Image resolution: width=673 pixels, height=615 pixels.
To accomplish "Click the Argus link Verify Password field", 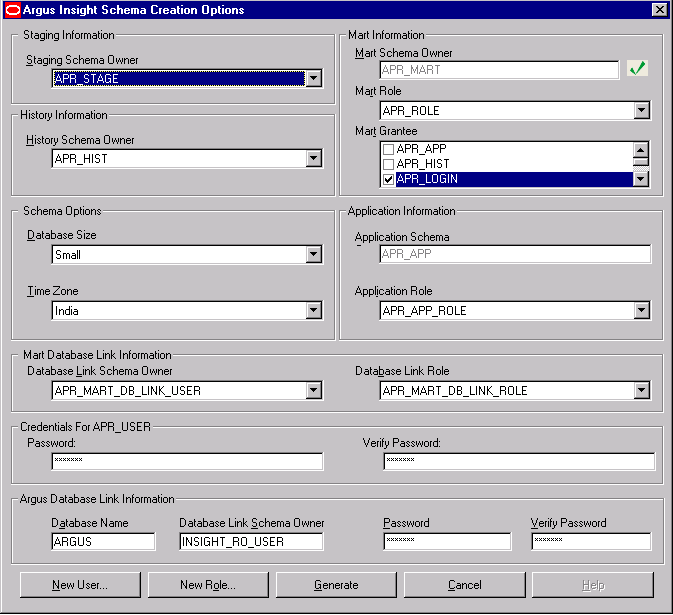I will click(591, 541).
